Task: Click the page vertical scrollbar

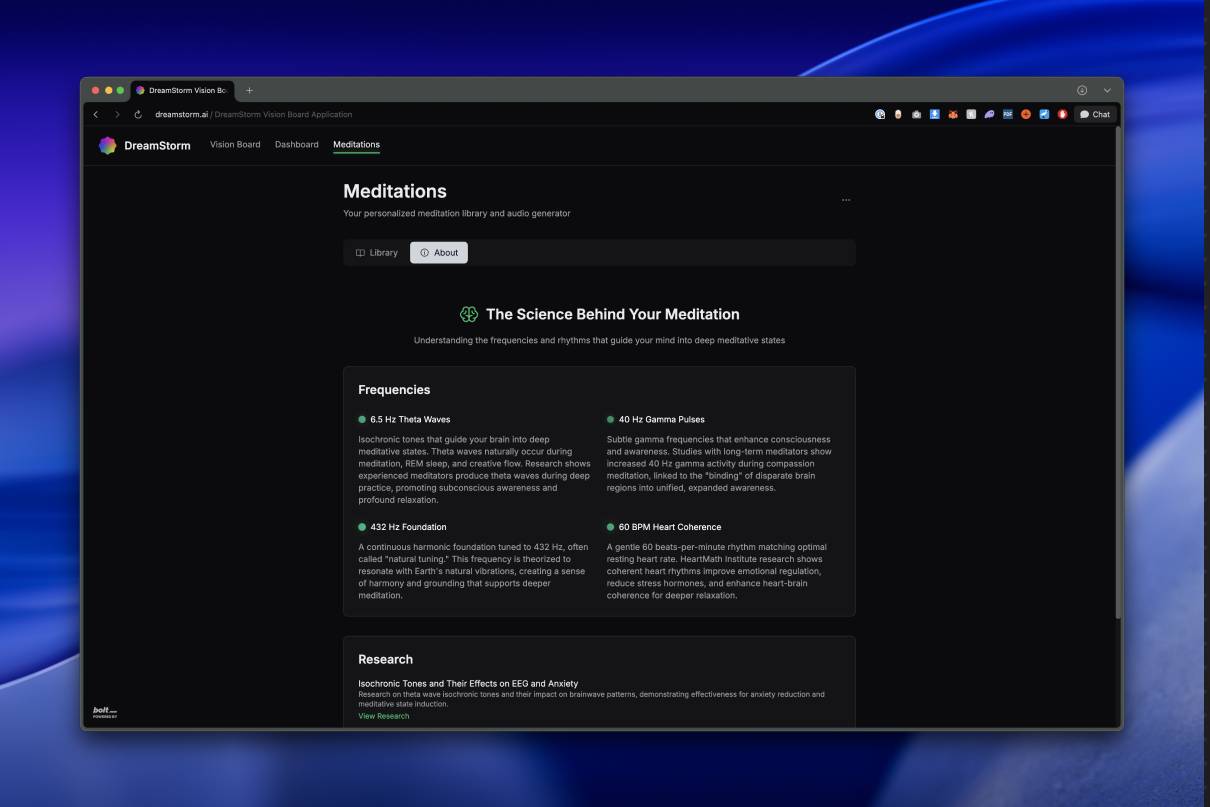Action: (x=1119, y=372)
